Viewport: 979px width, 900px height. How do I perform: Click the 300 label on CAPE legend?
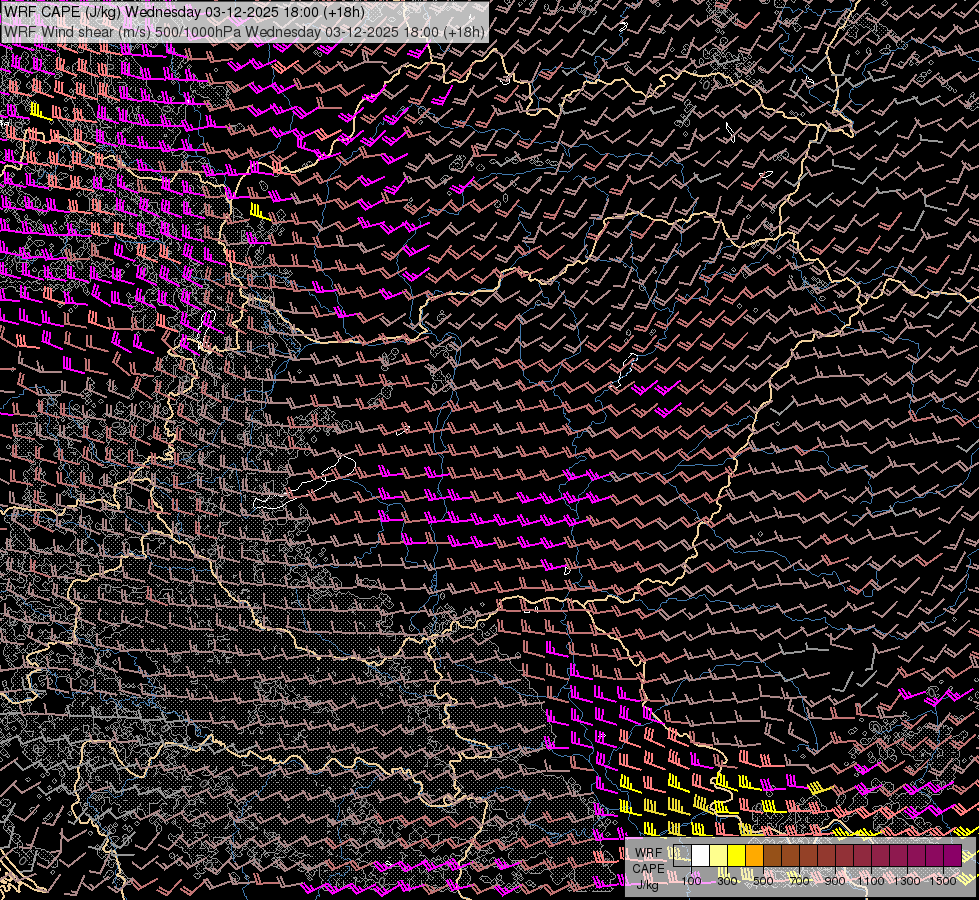coord(727,881)
